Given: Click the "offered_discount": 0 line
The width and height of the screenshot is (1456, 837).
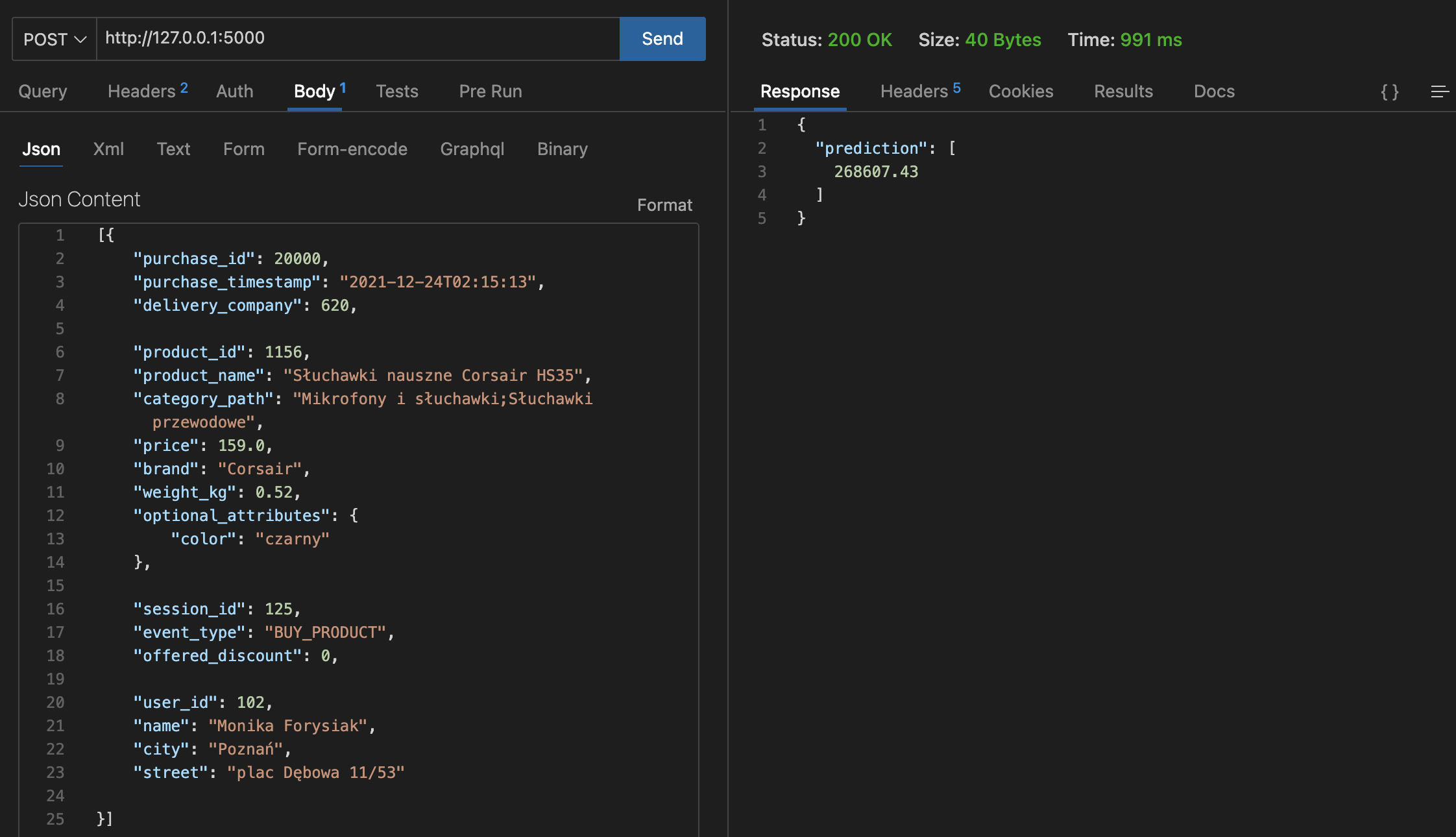Looking at the screenshot, I should tap(236, 656).
